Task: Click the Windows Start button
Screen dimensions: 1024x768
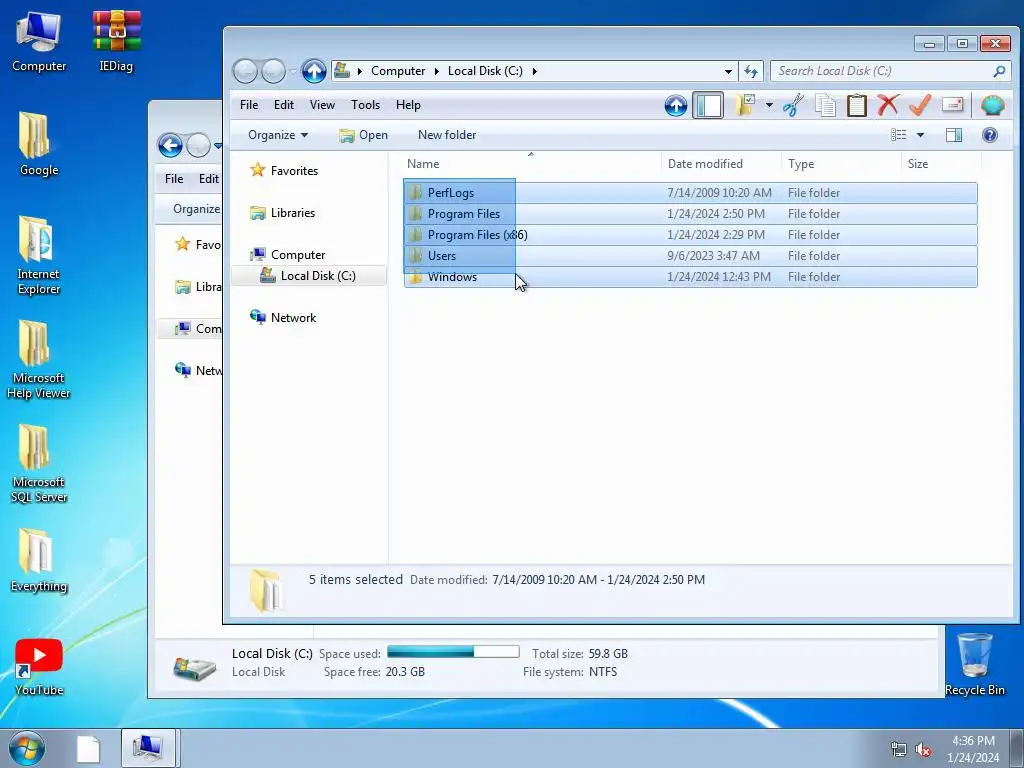Action: coord(27,748)
